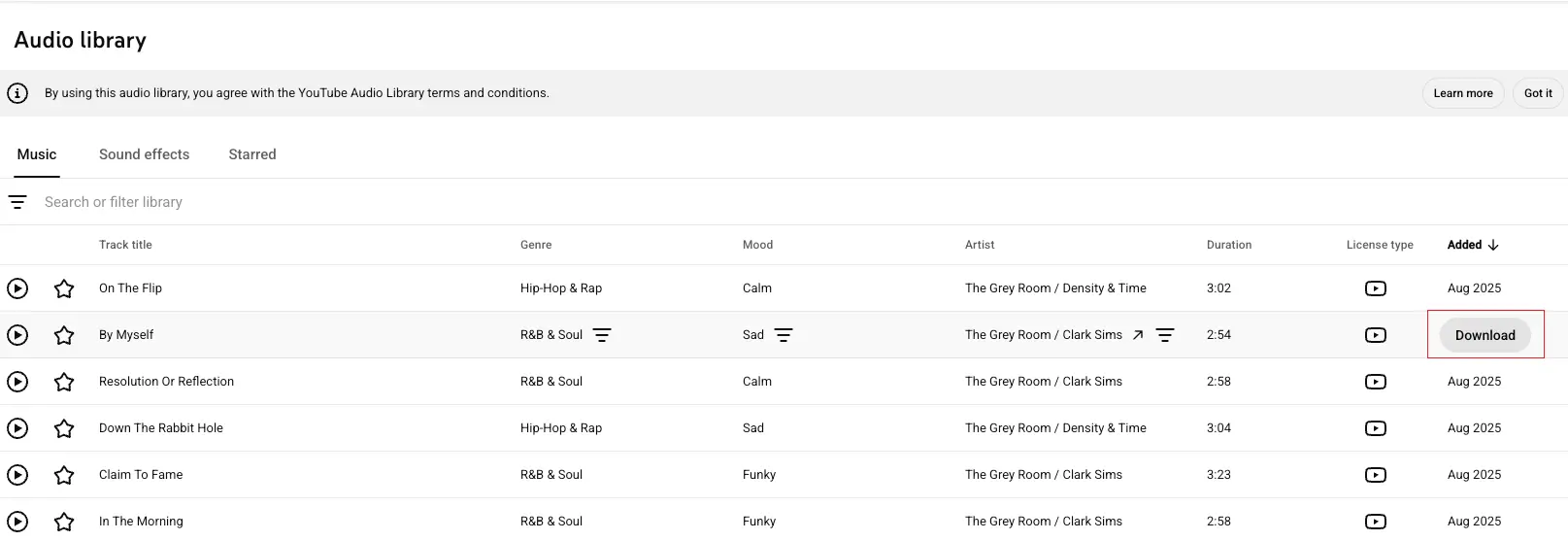Screen dimensions: 1568x541
Task: Click license type icon for On The Flip
Action: click(x=1375, y=288)
